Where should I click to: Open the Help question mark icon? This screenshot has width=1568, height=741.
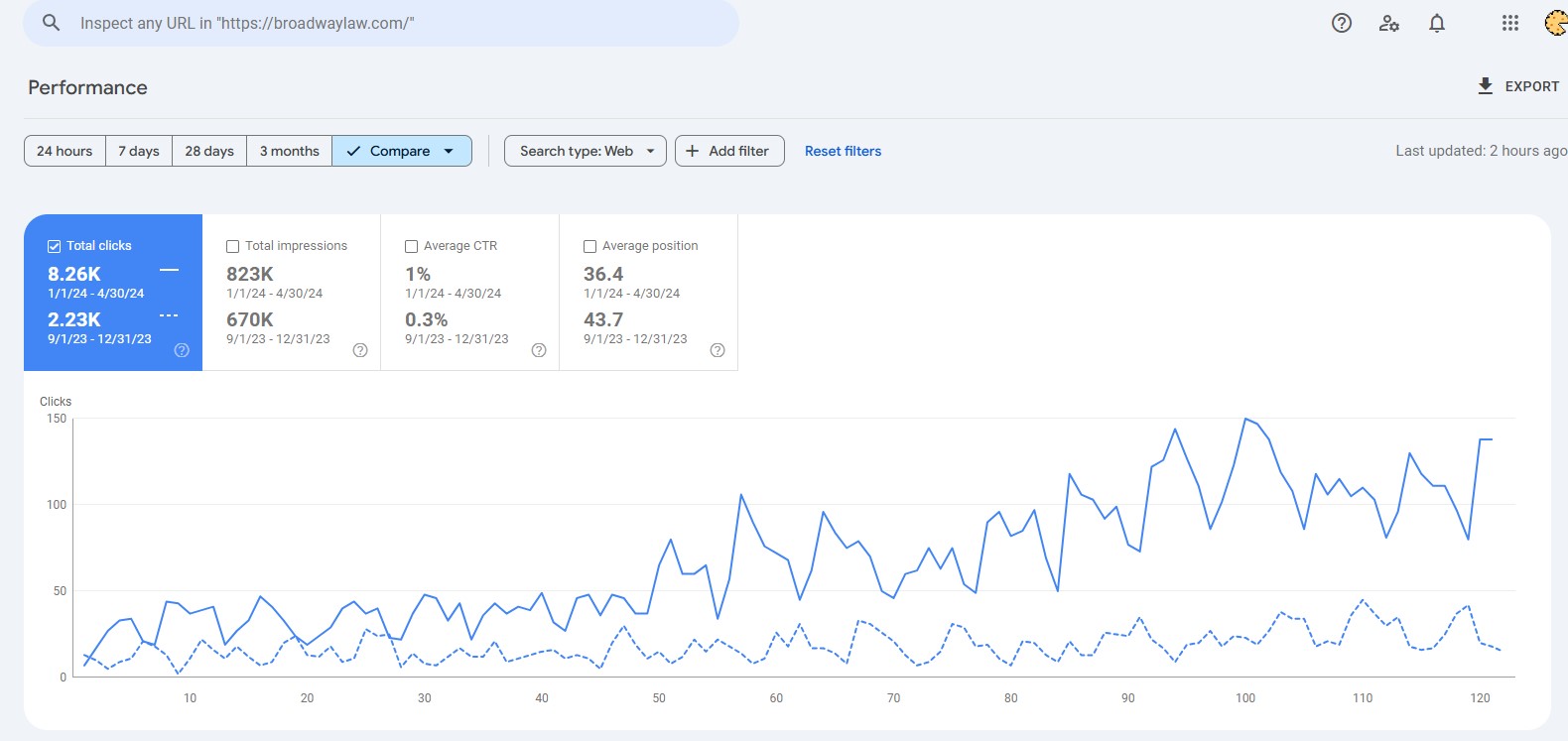(x=1341, y=23)
